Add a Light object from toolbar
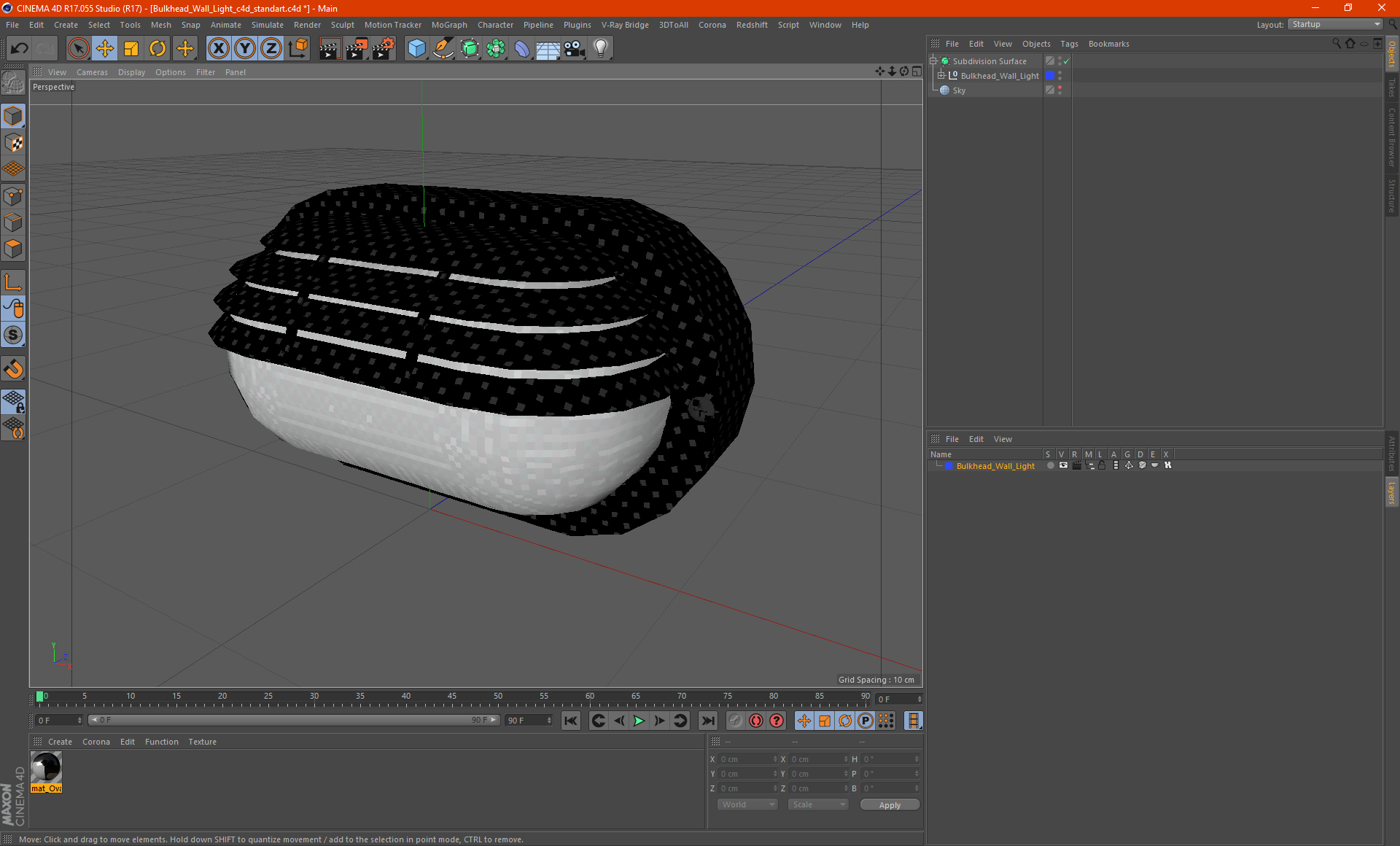 600,49
